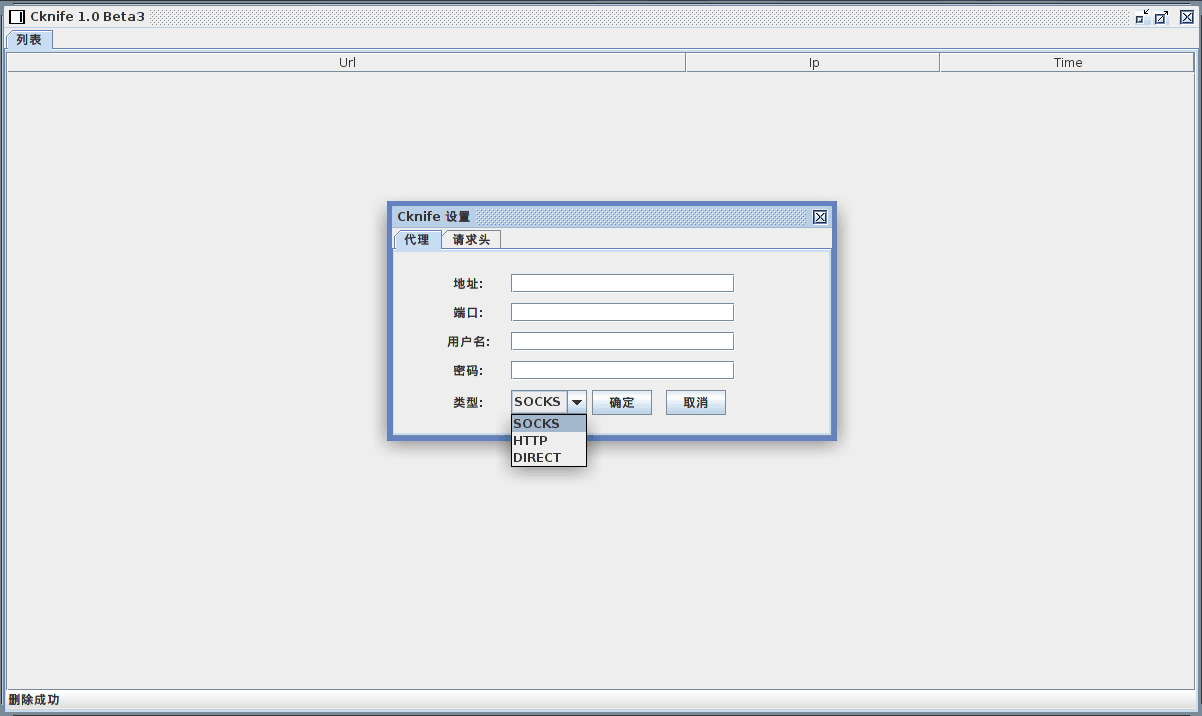The height and width of the screenshot is (716, 1202).
Task: Click the 地址: label
Action: point(468,284)
